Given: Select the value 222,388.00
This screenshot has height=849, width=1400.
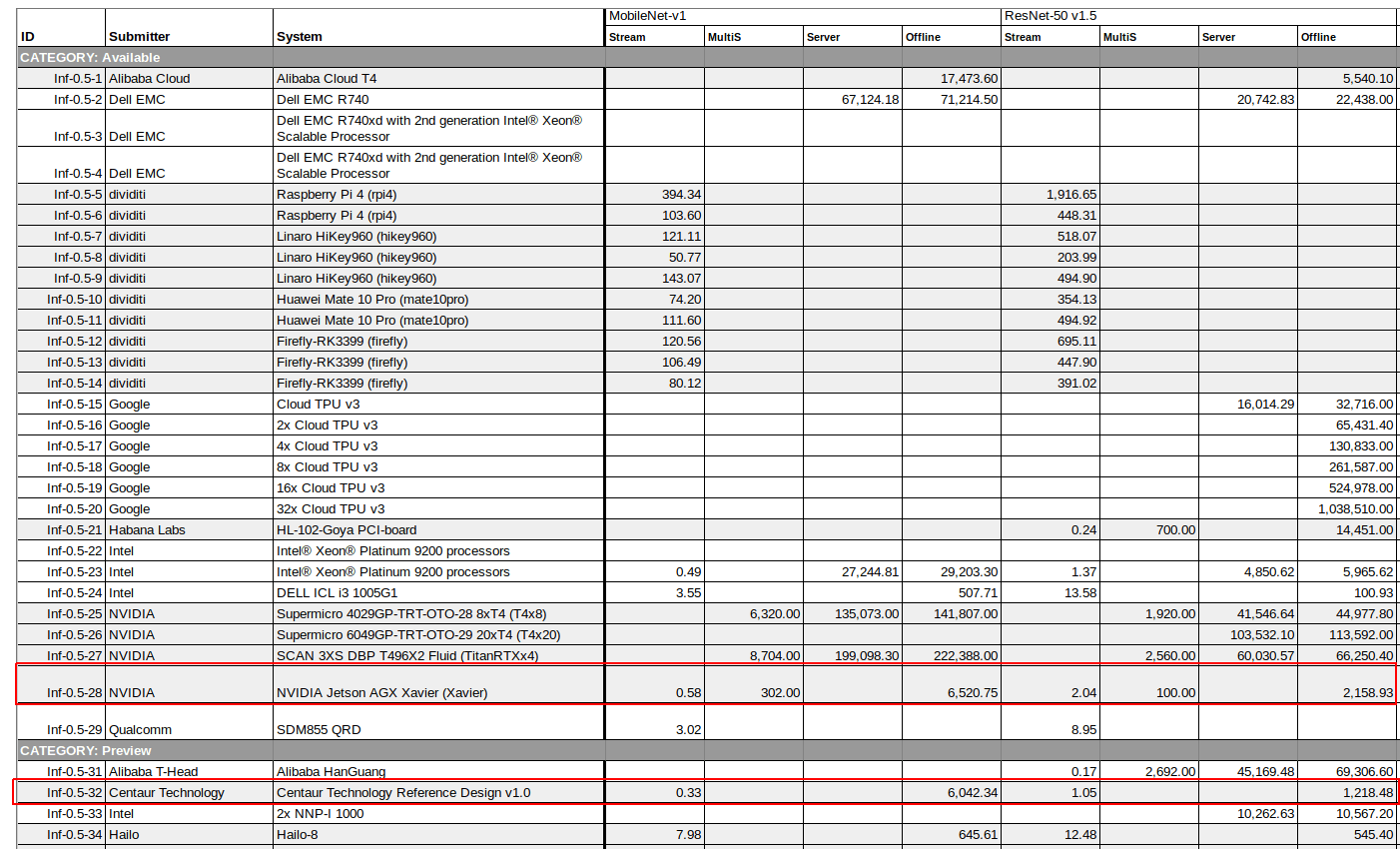Looking at the screenshot, I should coord(965,656).
